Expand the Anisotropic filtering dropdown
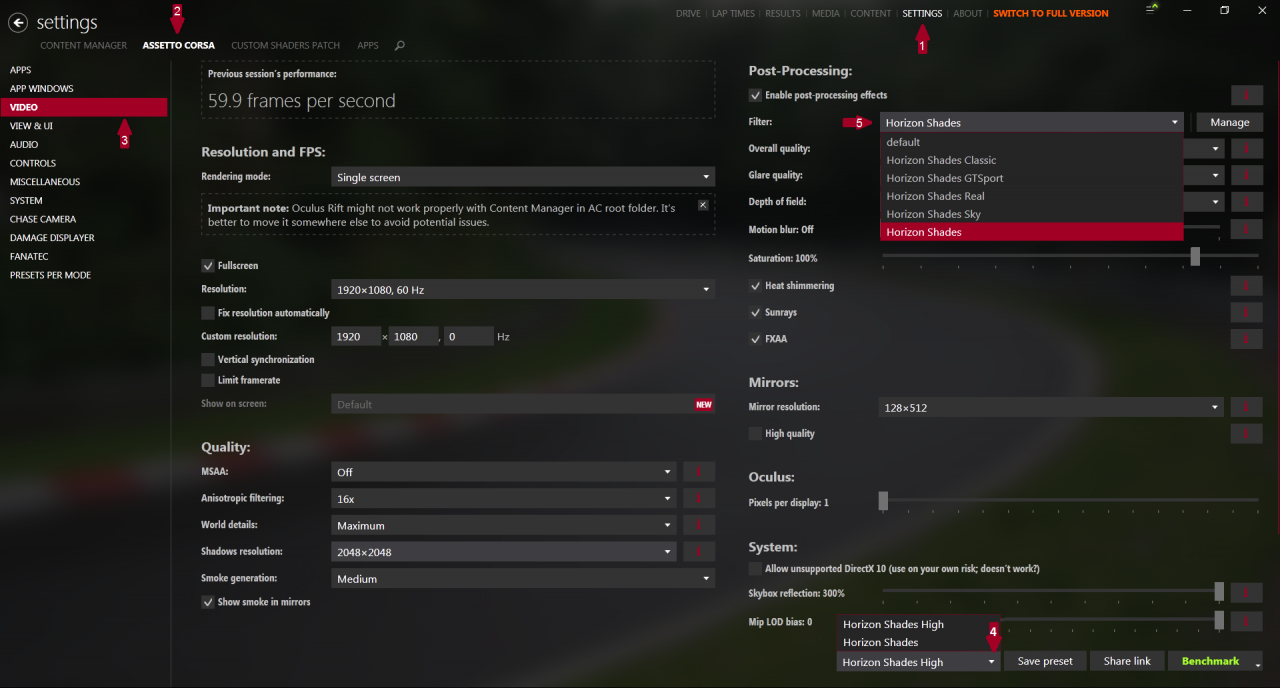Image resolution: width=1280 pixels, height=688 pixels. [x=505, y=499]
